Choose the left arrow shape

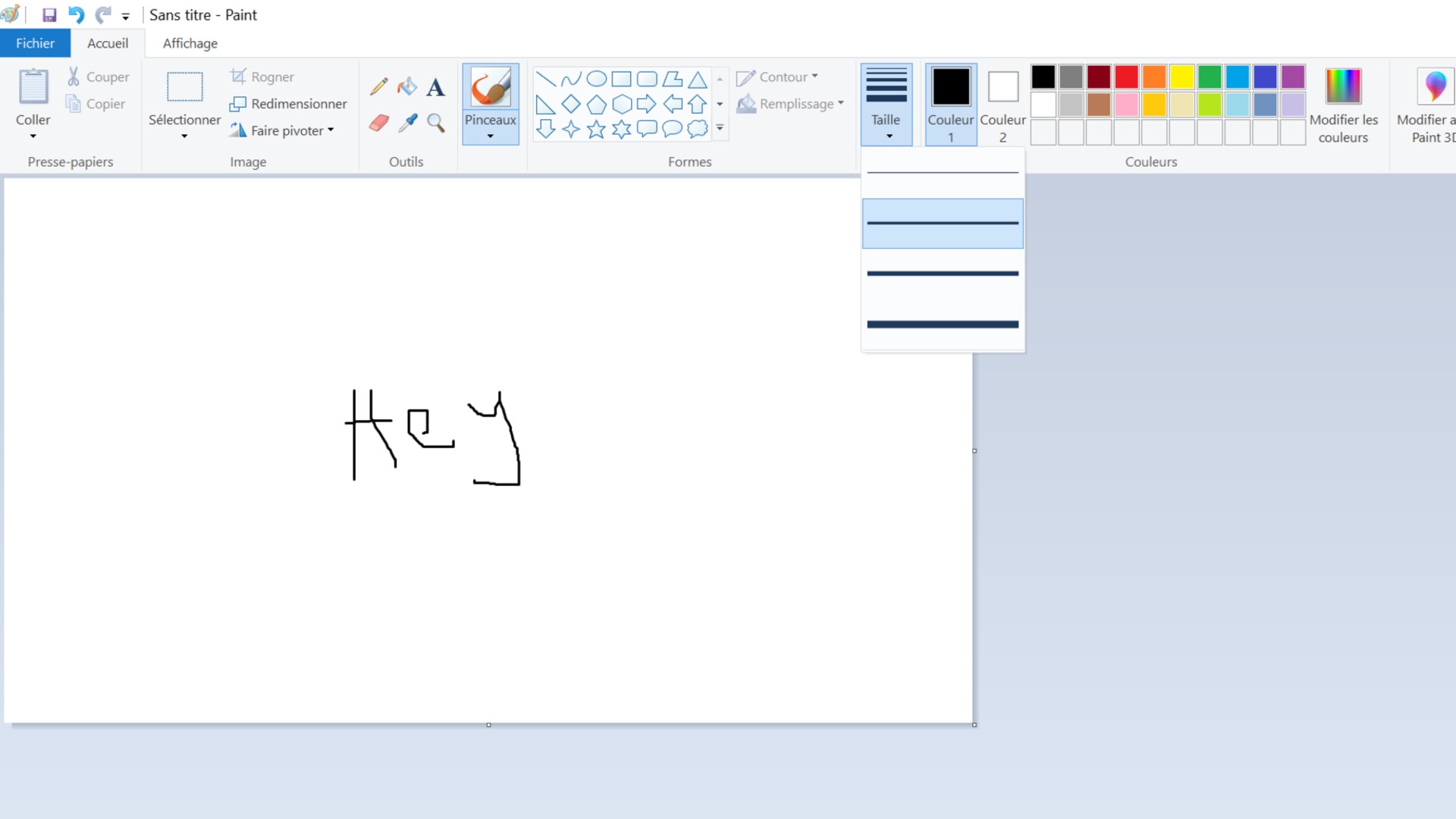(673, 104)
